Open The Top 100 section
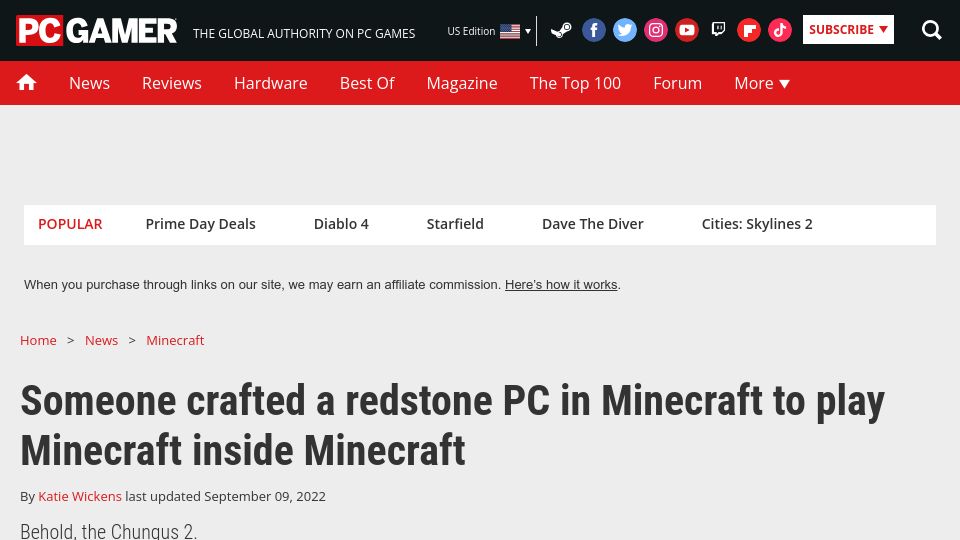The height and width of the screenshot is (540, 960). (575, 83)
